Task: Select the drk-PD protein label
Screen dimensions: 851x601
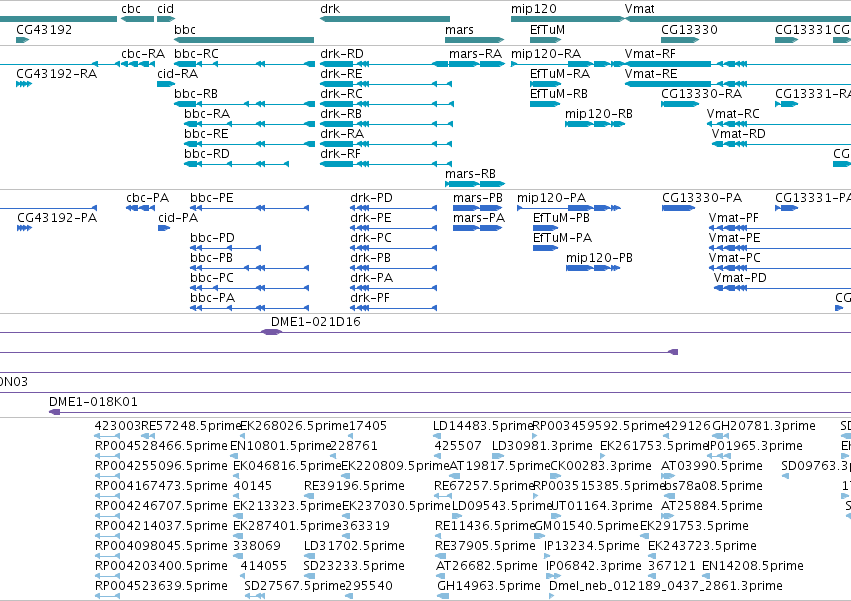Action: [371, 198]
